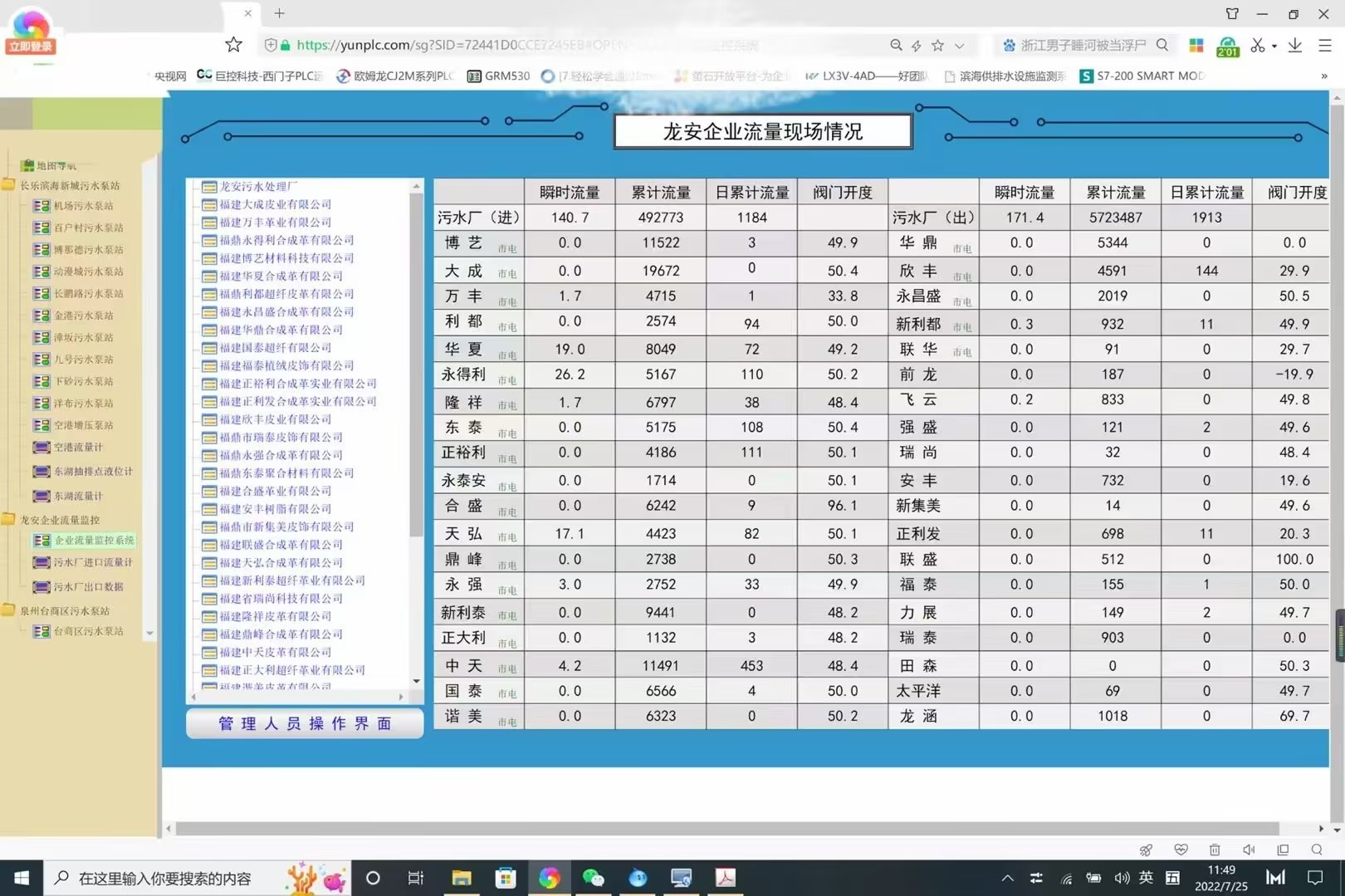This screenshot has width=1345, height=896.
Task: Open the browser downloads arrow icon
Action: (x=1294, y=46)
